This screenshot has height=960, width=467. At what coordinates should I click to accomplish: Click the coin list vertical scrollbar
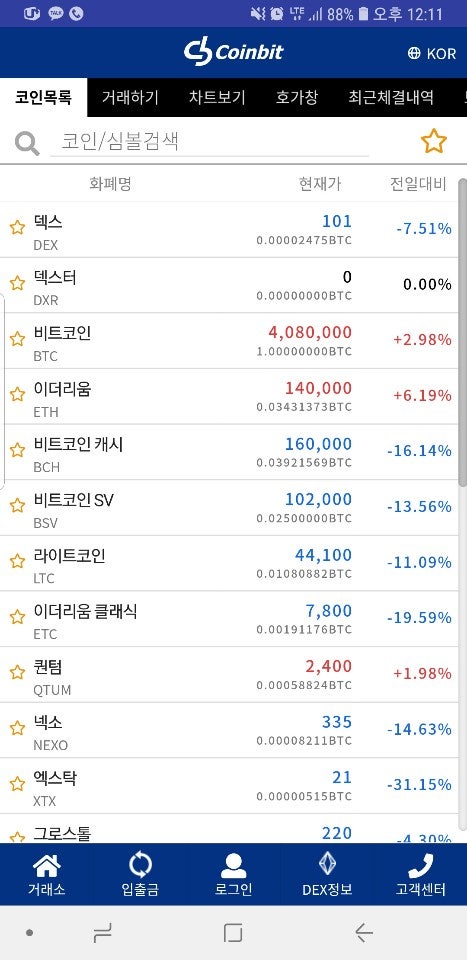pyautogui.click(x=463, y=332)
